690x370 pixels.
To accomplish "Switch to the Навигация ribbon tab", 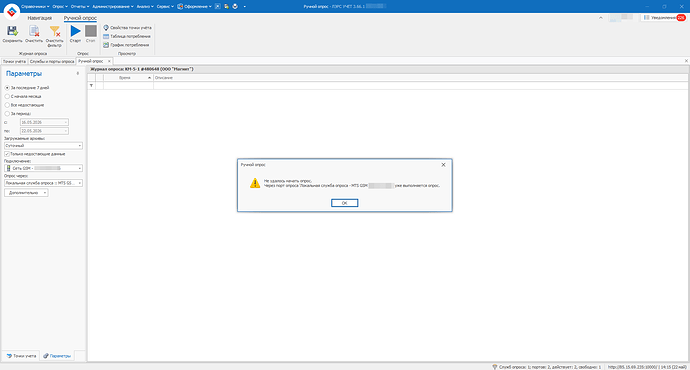I will point(40,18).
